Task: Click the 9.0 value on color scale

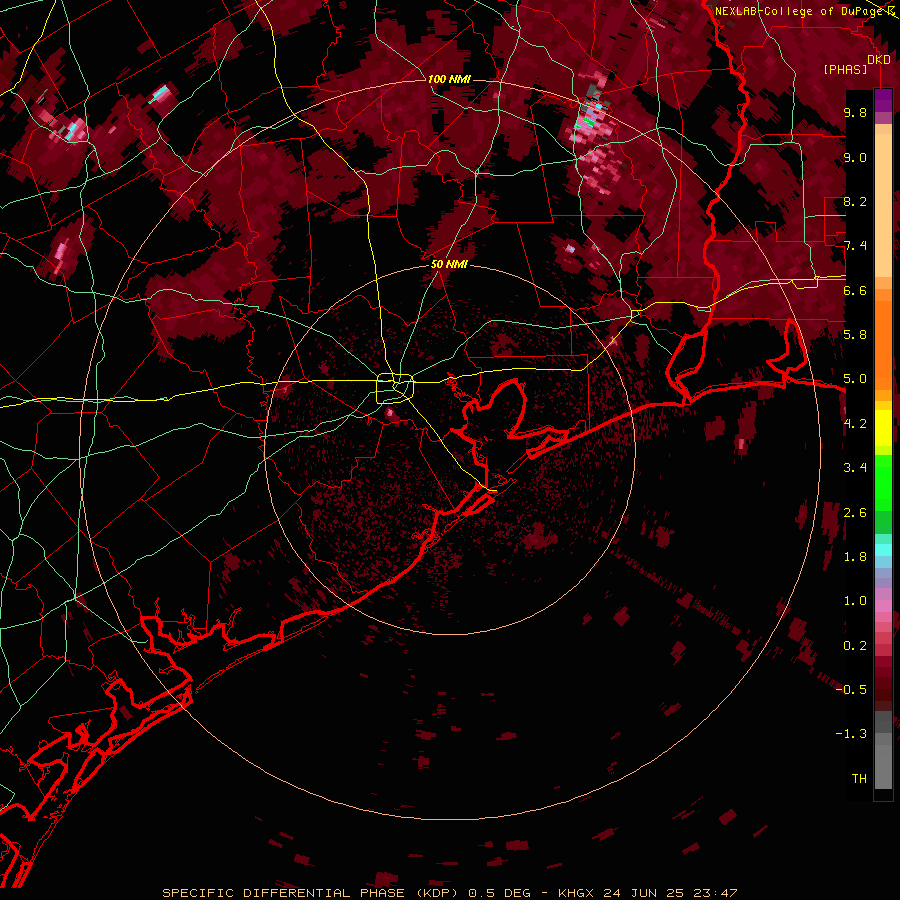Action: click(855, 157)
